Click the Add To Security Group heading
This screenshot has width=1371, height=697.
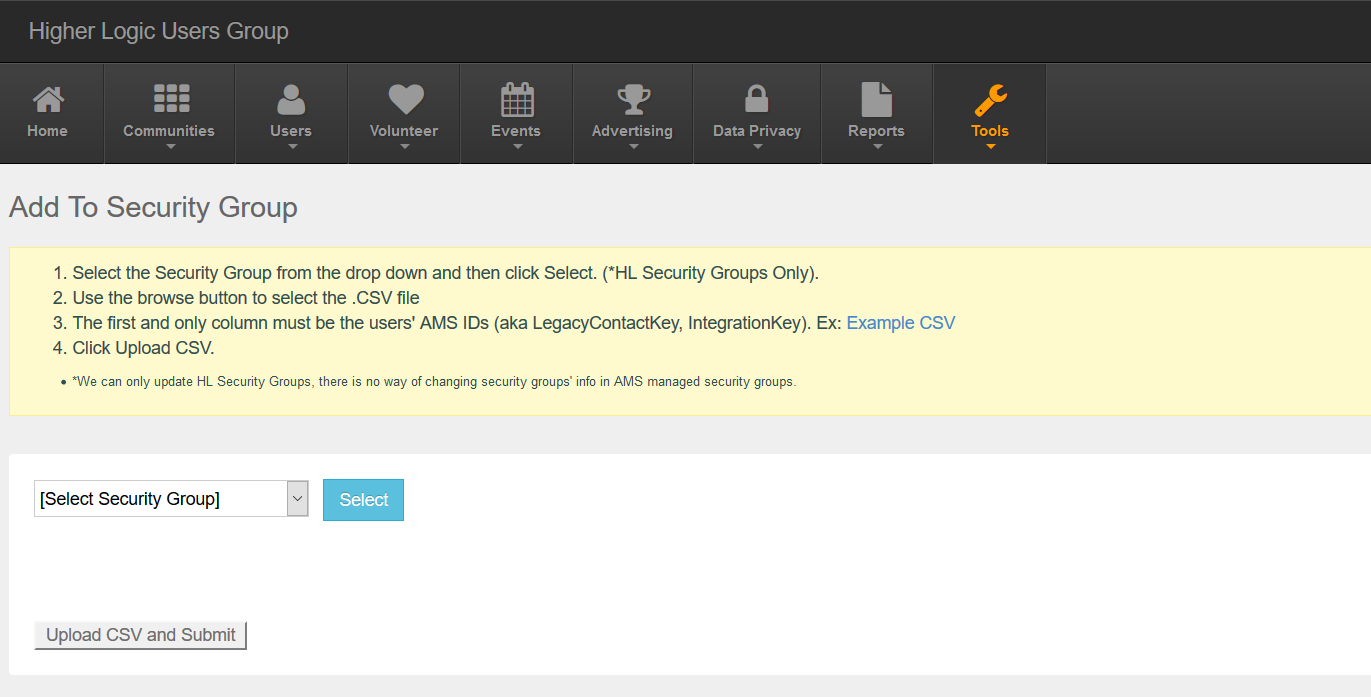click(154, 207)
